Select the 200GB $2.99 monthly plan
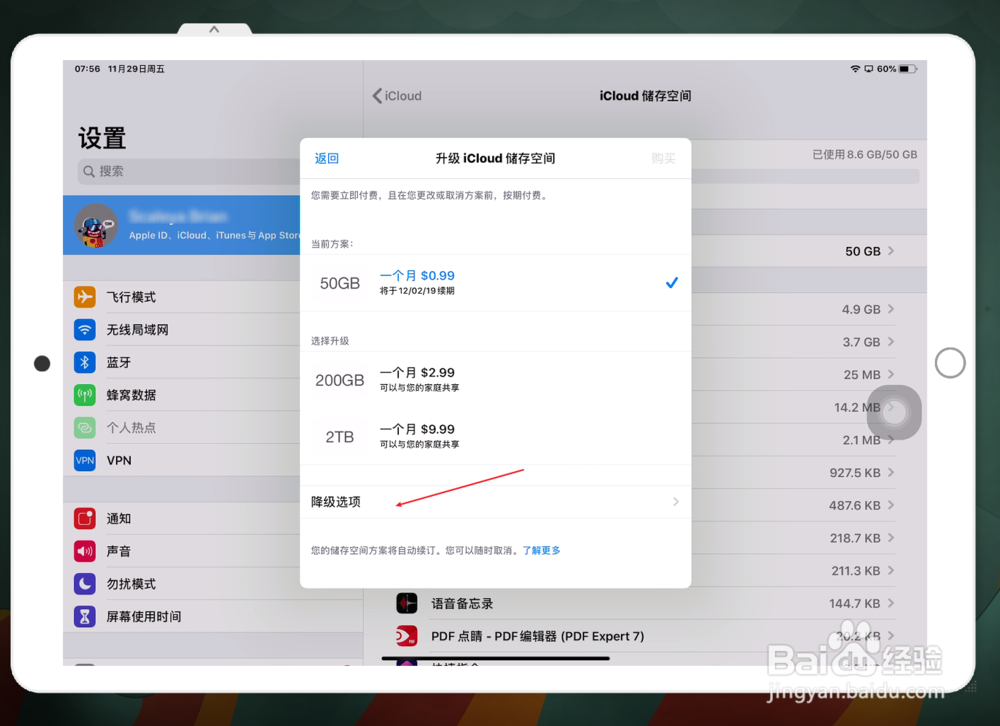 pyautogui.click(x=496, y=380)
